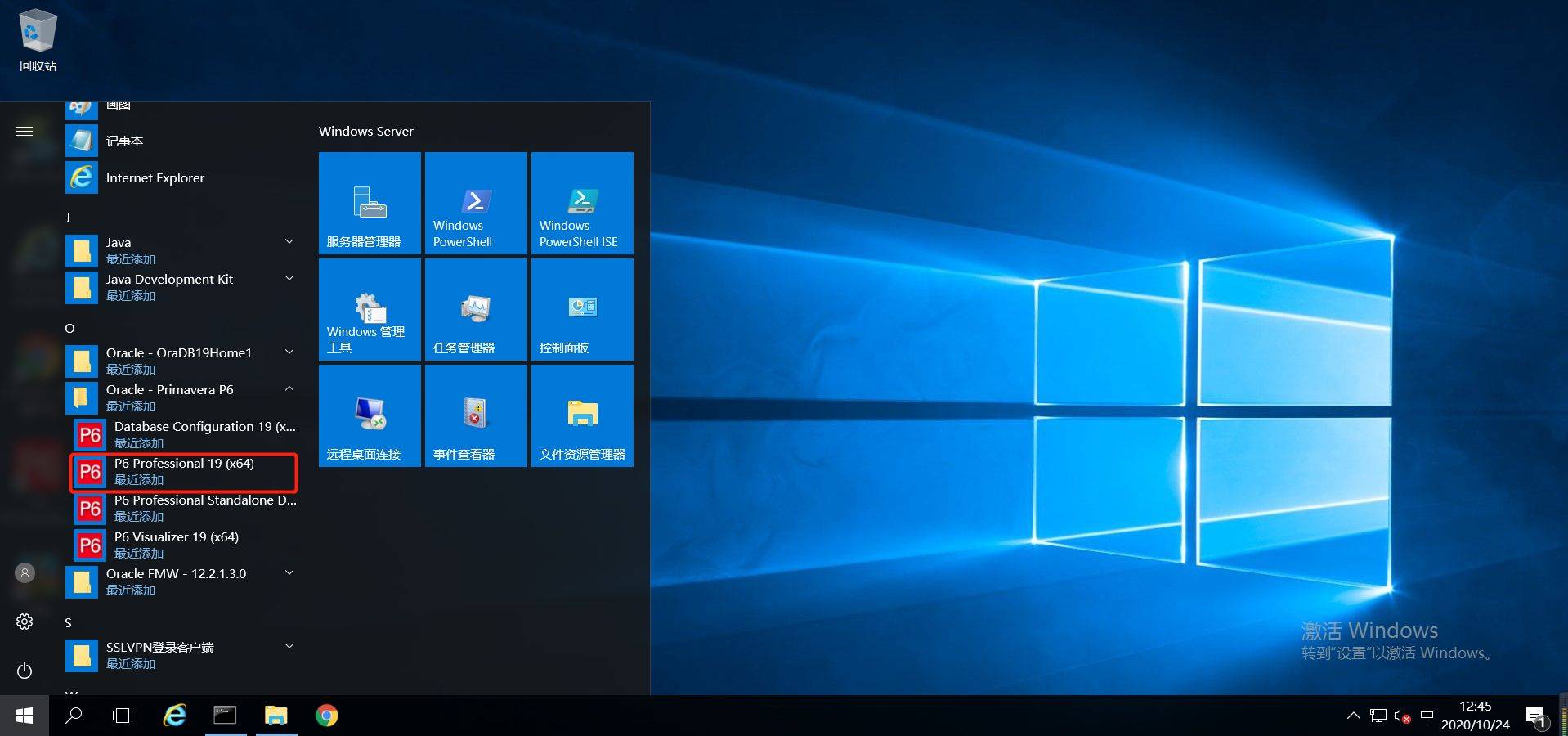Image resolution: width=1568 pixels, height=736 pixels.
Task: Open Notepad (记事本) from app list
Action: [181, 141]
